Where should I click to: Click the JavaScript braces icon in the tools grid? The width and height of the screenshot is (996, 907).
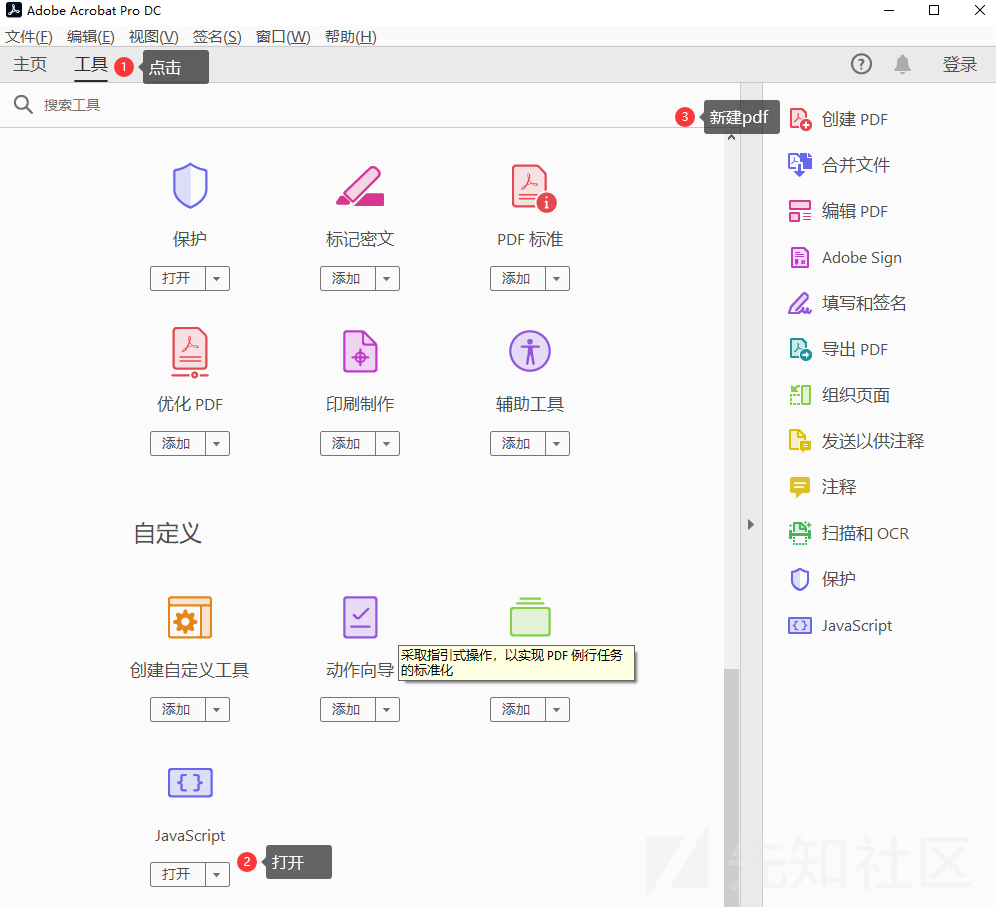(x=190, y=783)
